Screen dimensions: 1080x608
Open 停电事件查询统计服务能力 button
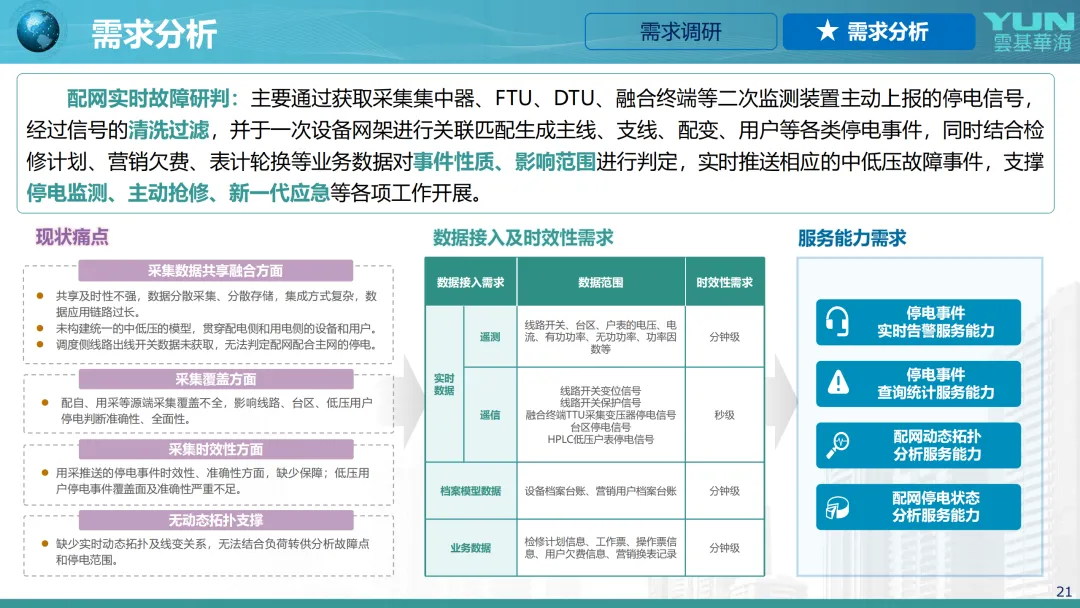918,384
